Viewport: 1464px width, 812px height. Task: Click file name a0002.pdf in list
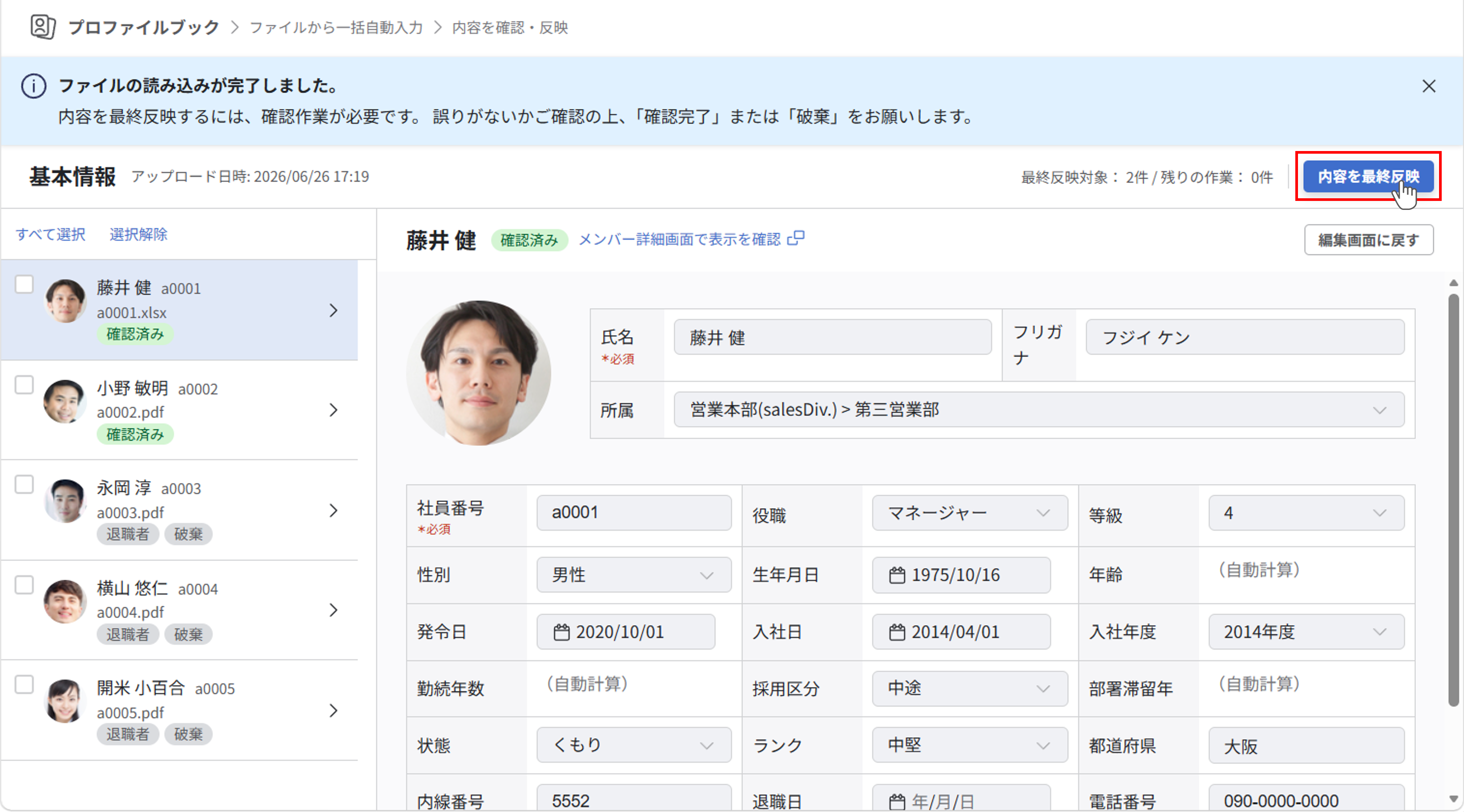coord(130,412)
